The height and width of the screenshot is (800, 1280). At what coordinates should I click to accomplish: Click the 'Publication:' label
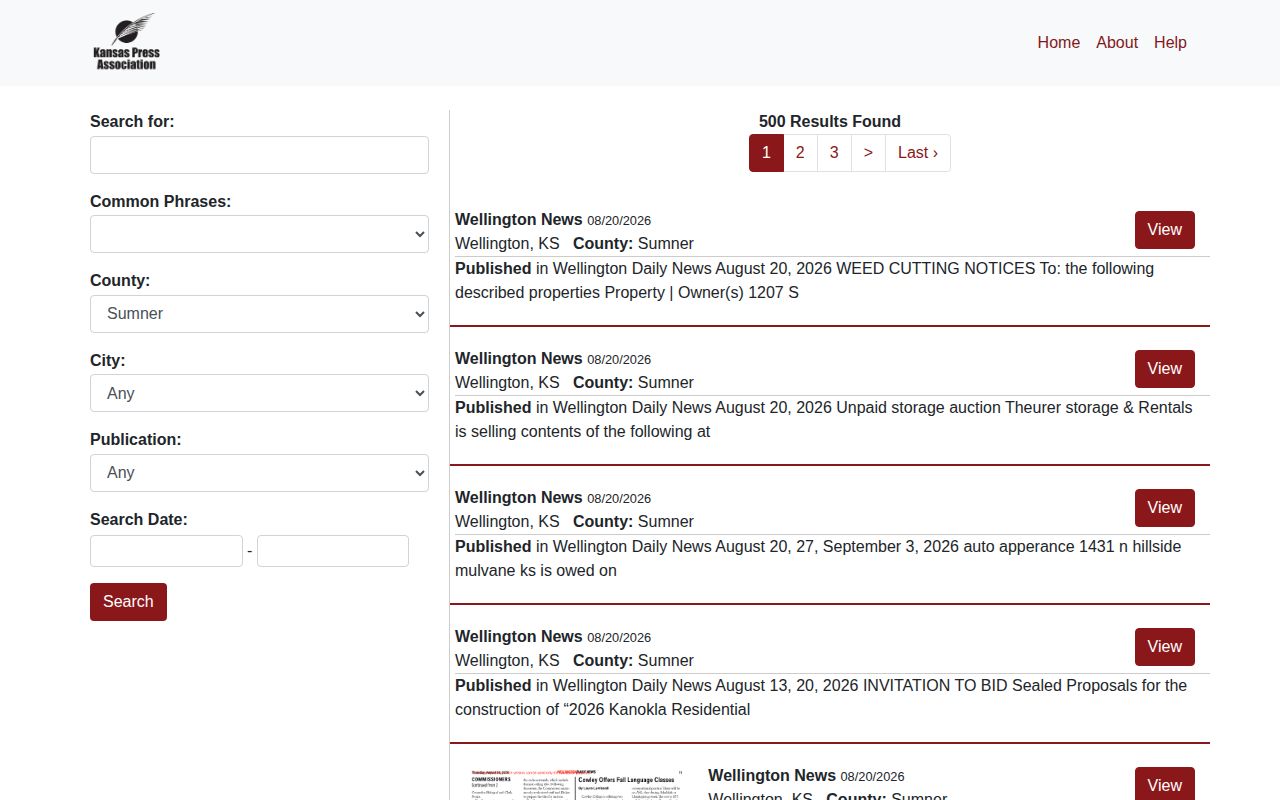pyautogui.click(x=136, y=439)
